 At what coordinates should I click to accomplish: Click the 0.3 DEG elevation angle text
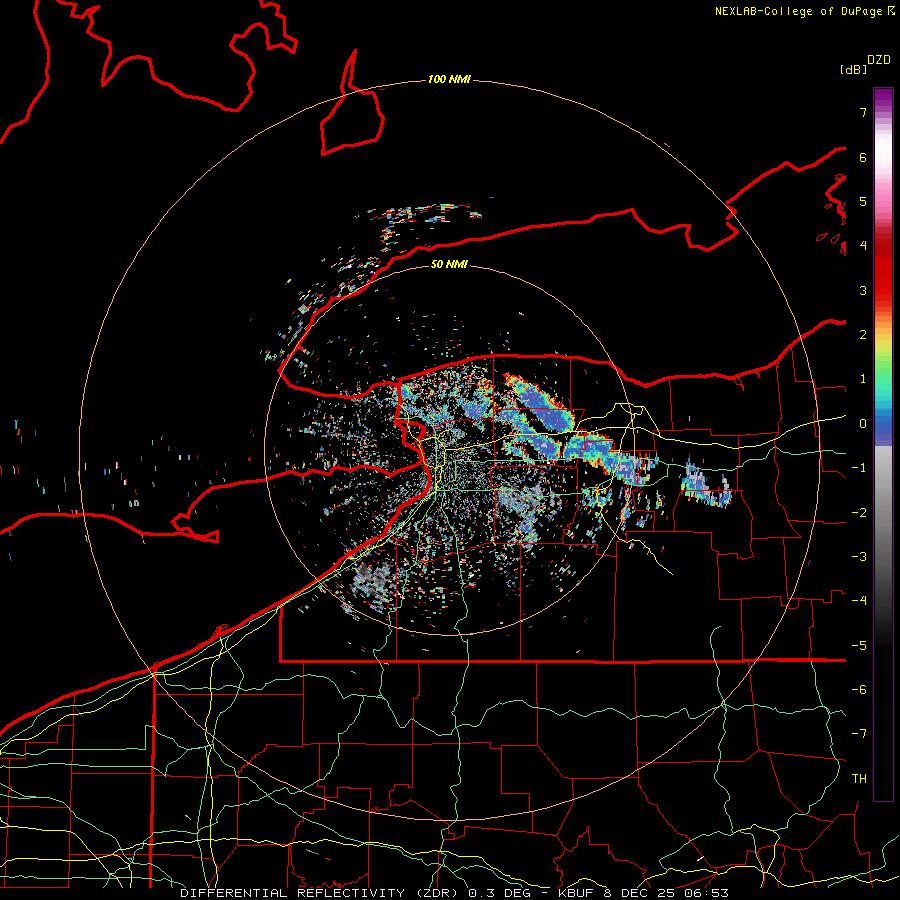tap(500, 893)
